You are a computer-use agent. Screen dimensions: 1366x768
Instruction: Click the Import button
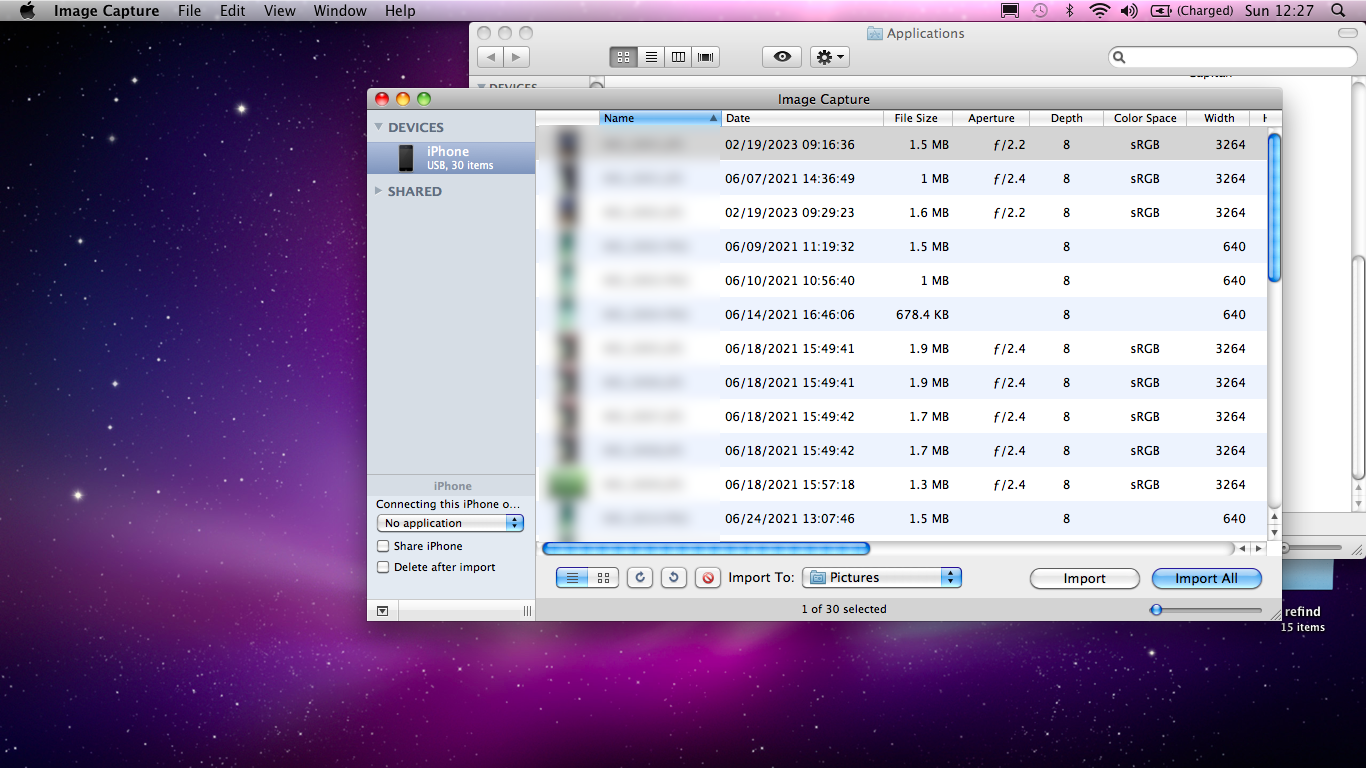pyautogui.click(x=1085, y=578)
